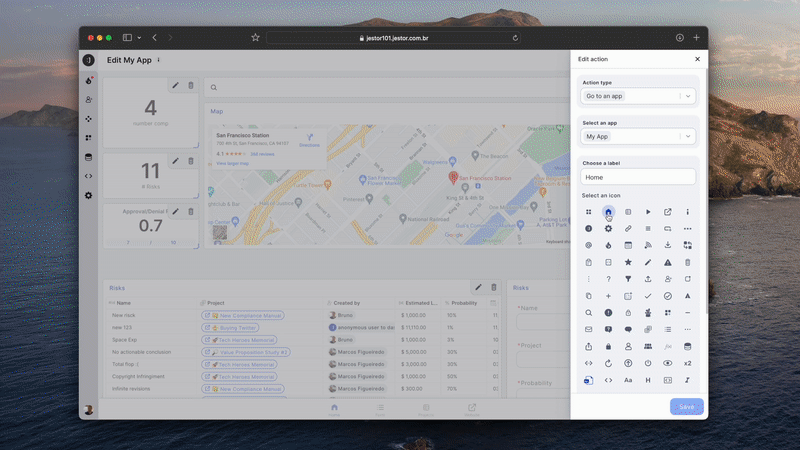The width and height of the screenshot is (800, 450).
Task: Open settings gear in left sidebar
Action: coord(89,195)
